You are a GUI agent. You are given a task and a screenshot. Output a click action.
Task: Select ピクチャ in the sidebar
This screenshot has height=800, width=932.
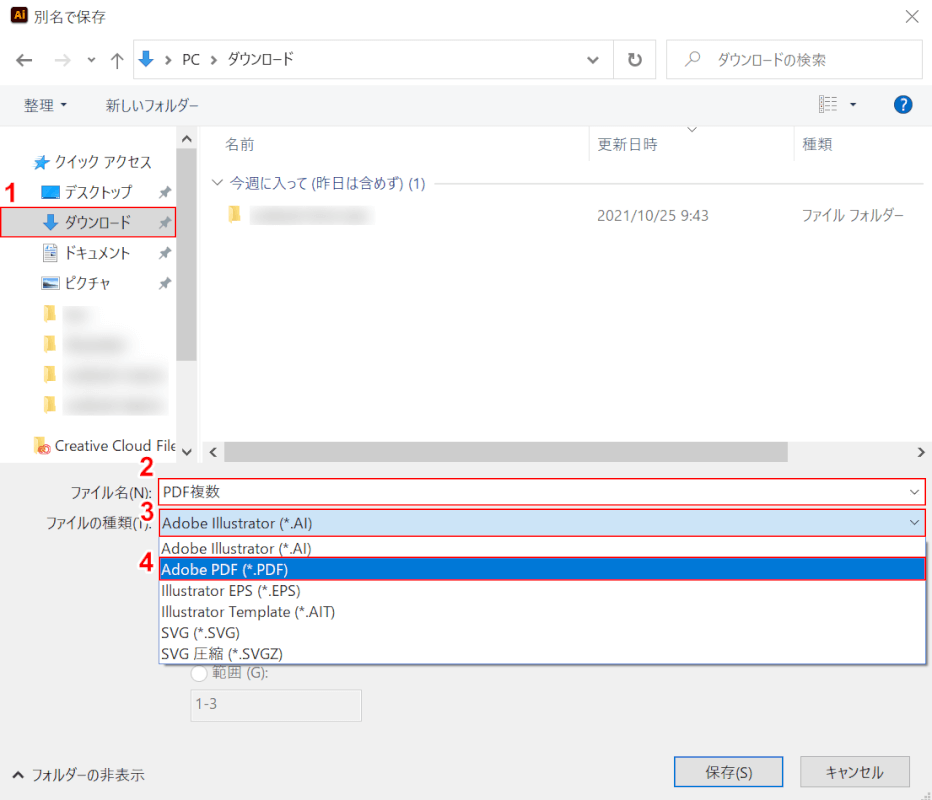(x=75, y=283)
